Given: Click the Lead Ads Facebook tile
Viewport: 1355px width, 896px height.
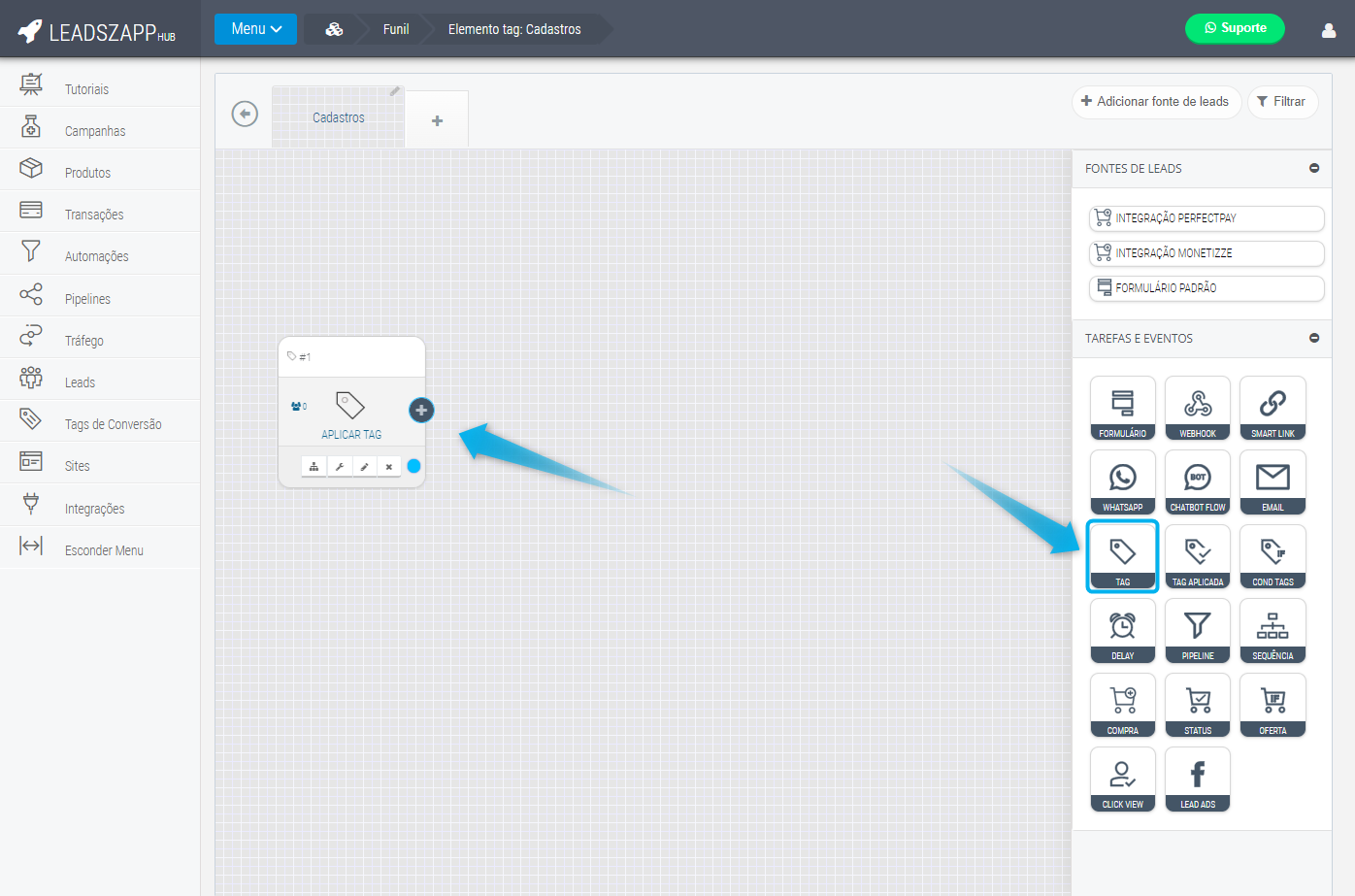Looking at the screenshot, I should coord(1197,779).
